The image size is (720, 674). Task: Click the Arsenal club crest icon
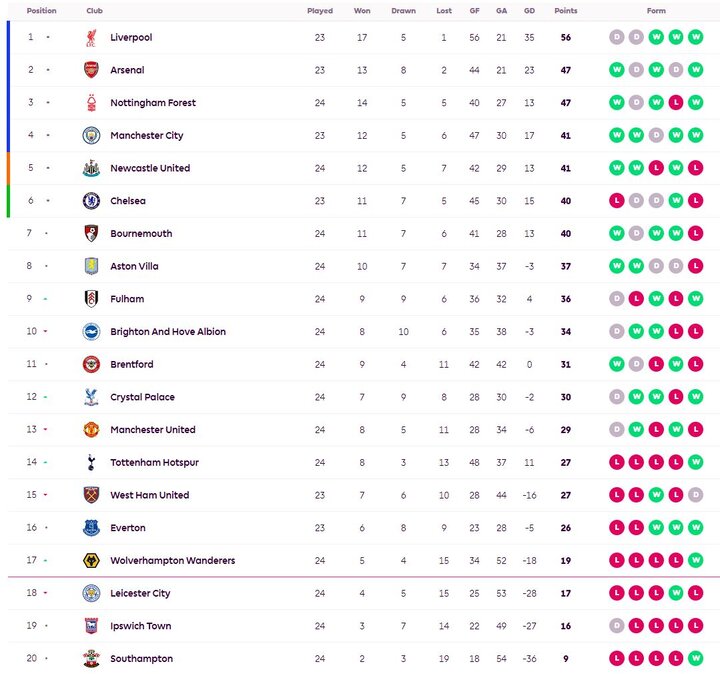(91, 71)
